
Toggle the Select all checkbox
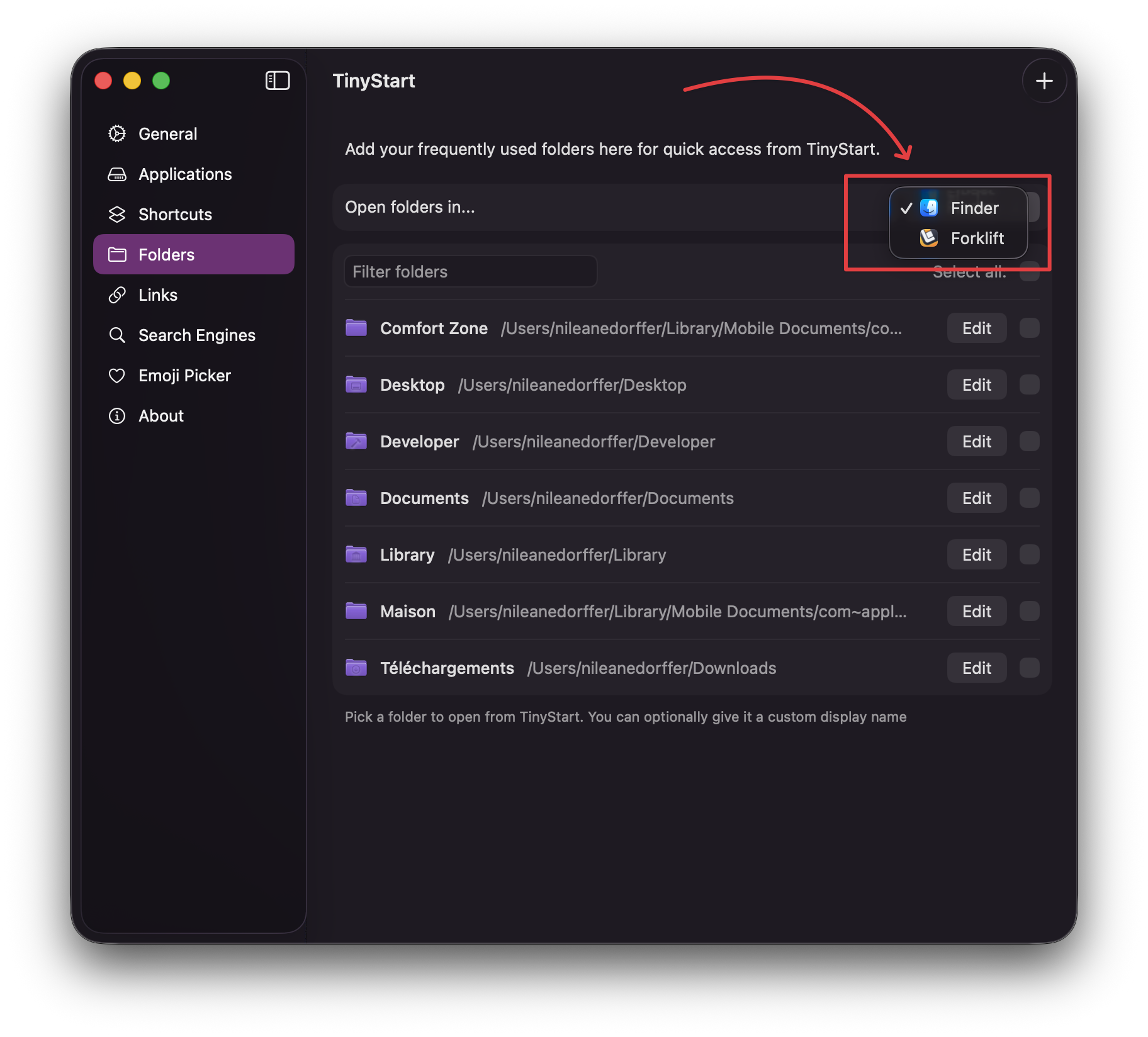pyautogui.click(x=1030, y=272)
